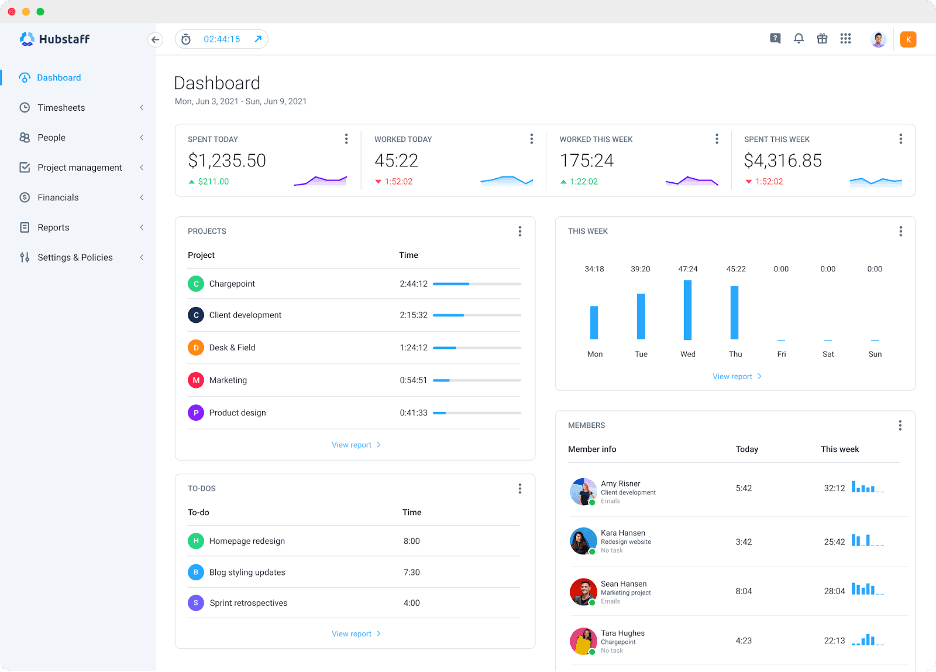Click the orange K organization badge
The image size is (936, 672).
pos(908,40)
